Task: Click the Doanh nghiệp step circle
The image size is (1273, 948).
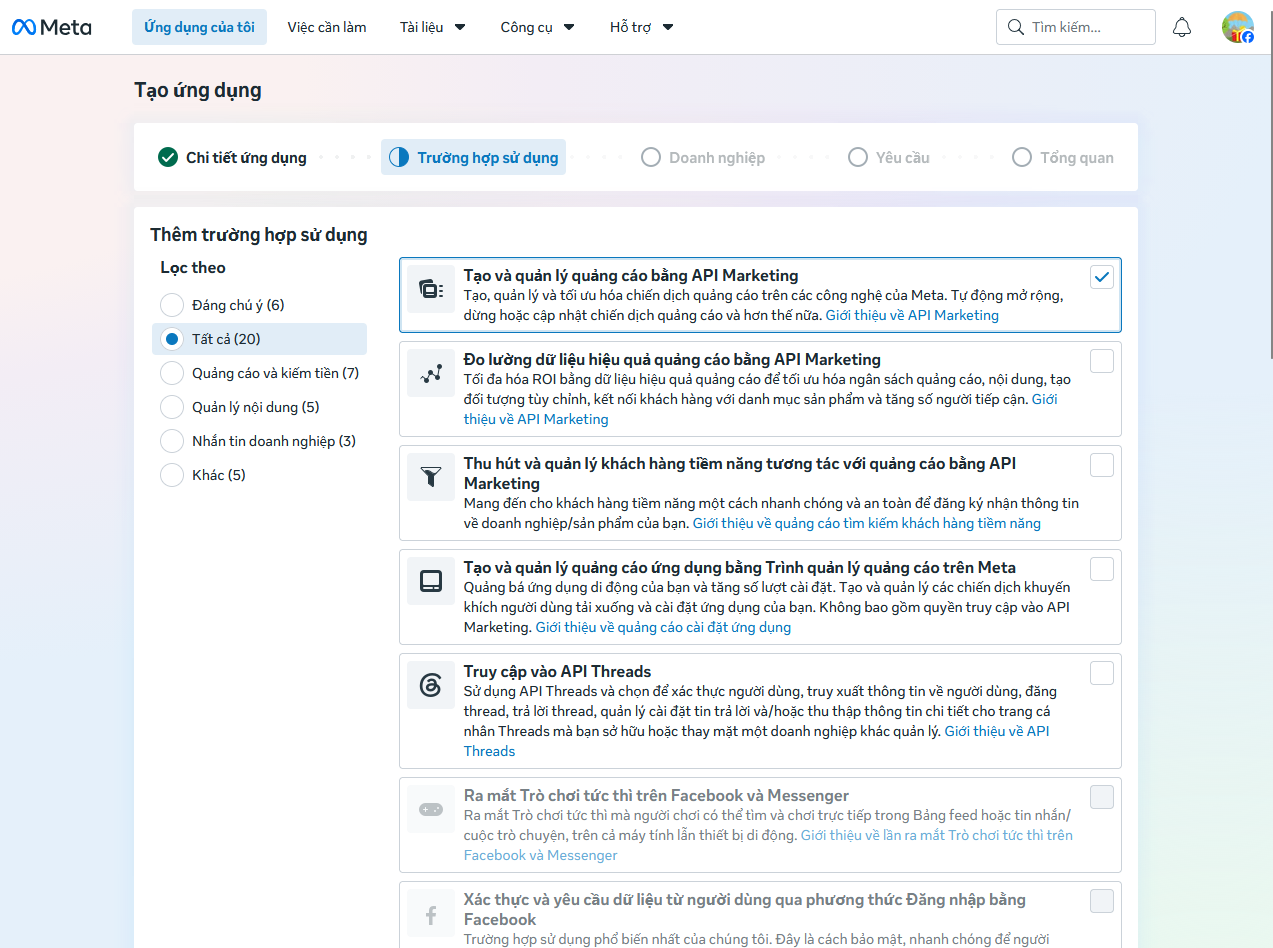Action: point(651,157)
